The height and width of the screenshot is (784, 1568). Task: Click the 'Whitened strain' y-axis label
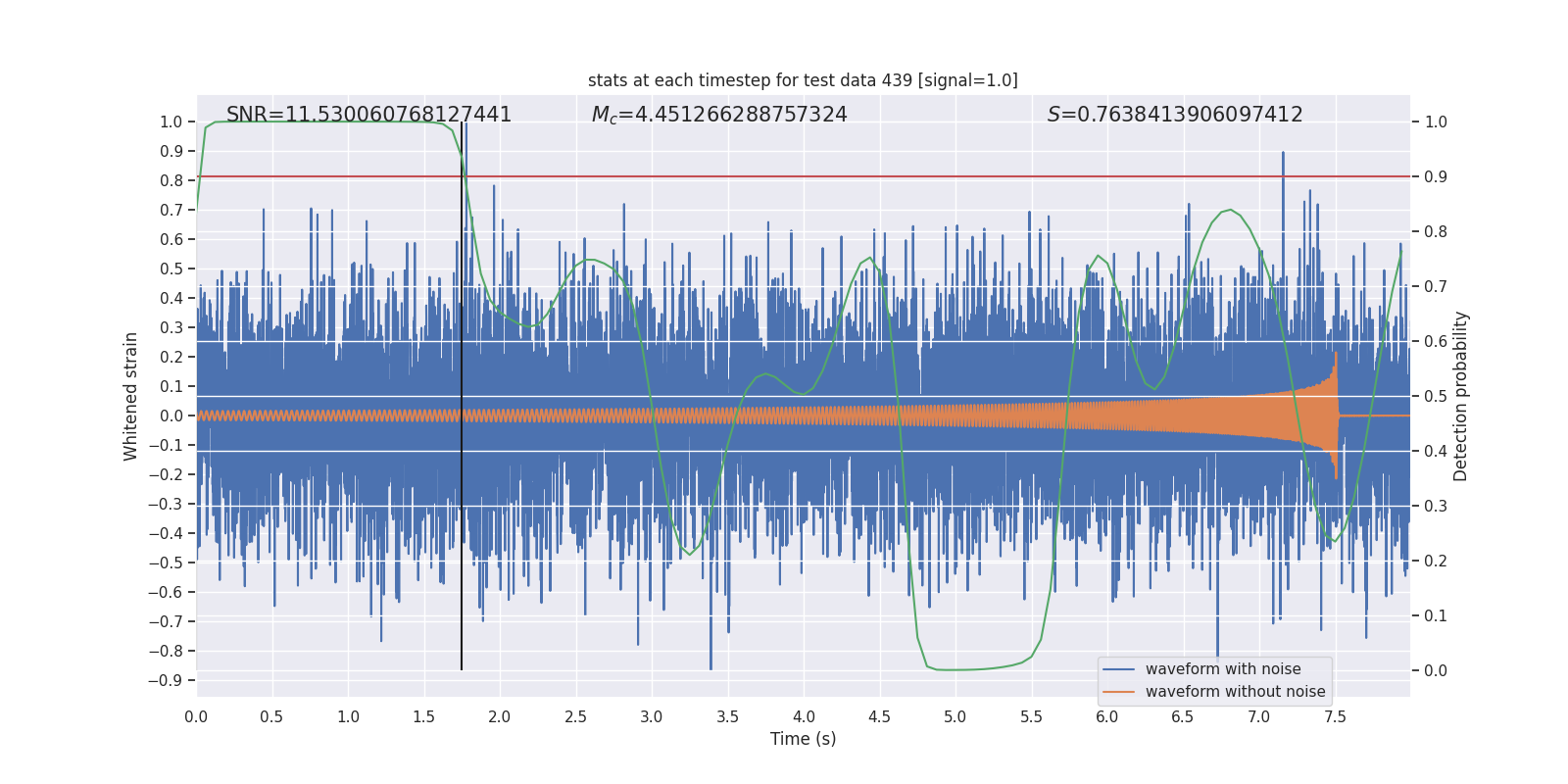point(130,396)
